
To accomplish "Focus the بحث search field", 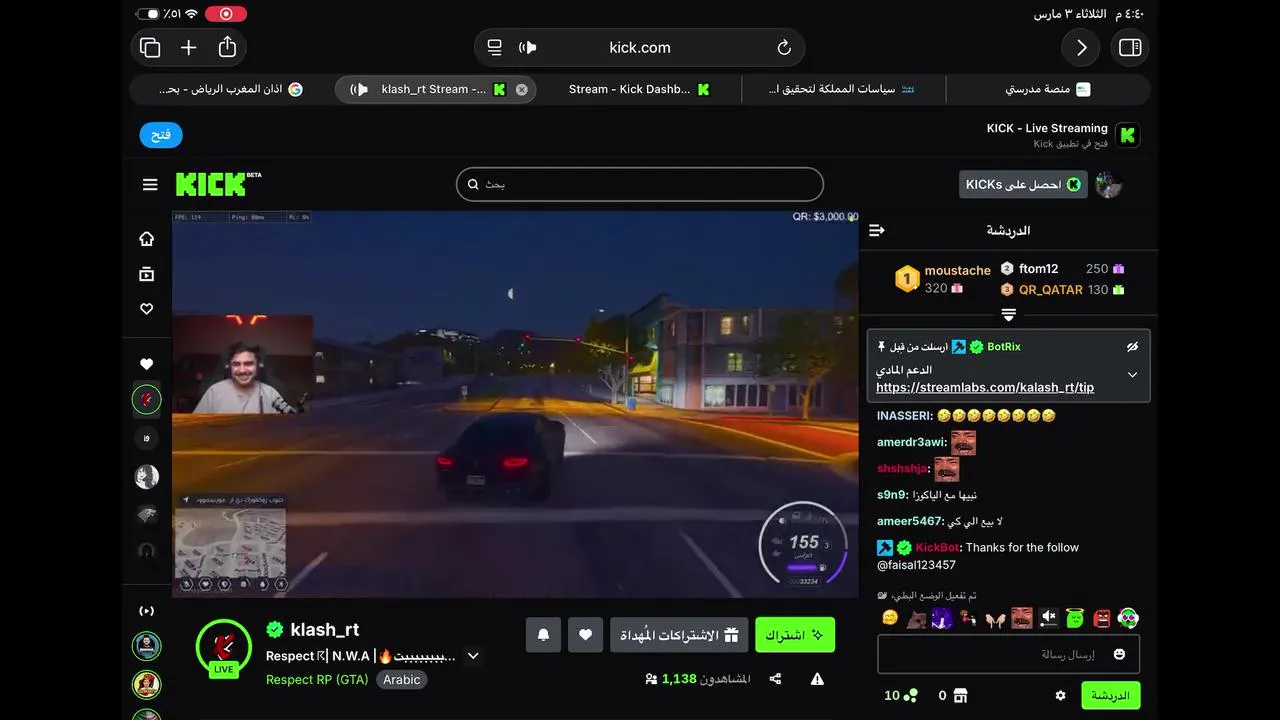I will click(640, 184).
